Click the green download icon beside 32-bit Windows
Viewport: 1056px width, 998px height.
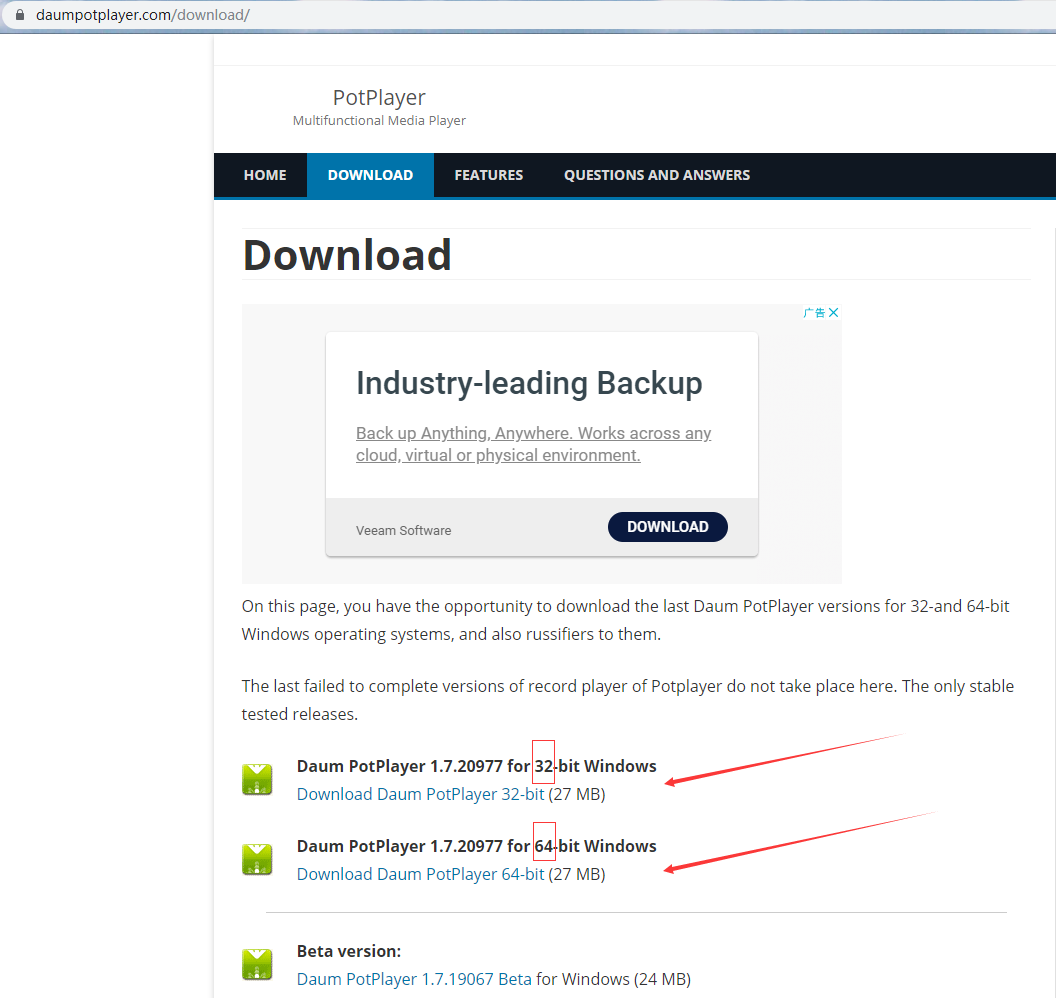257,779
